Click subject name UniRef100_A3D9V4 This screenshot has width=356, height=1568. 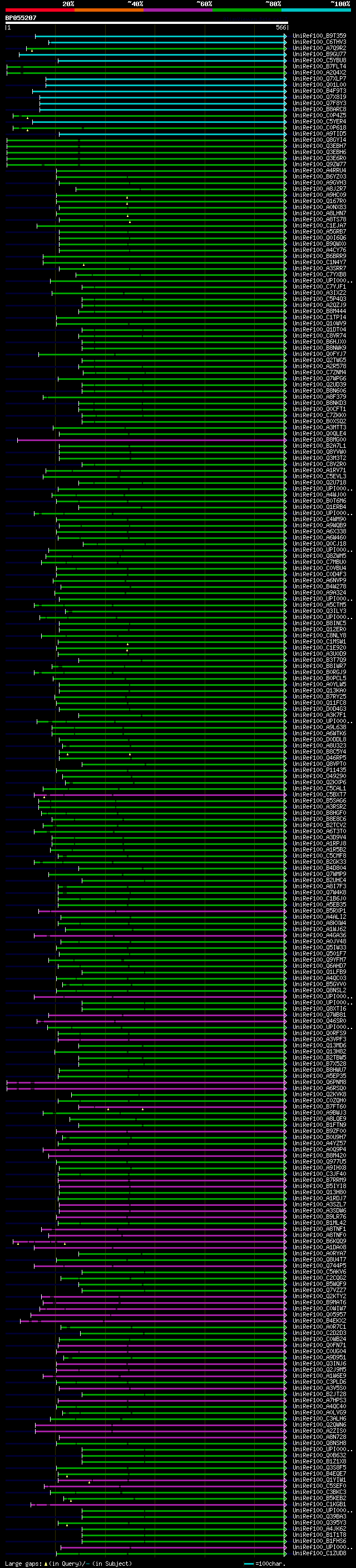click(x=319, y=838)
